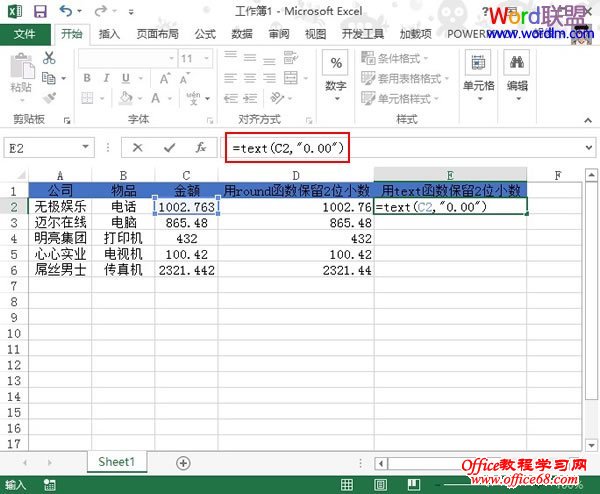600x494 pixels.
Task: Click the Fill Color paint bucket
Action: (126, 98)
